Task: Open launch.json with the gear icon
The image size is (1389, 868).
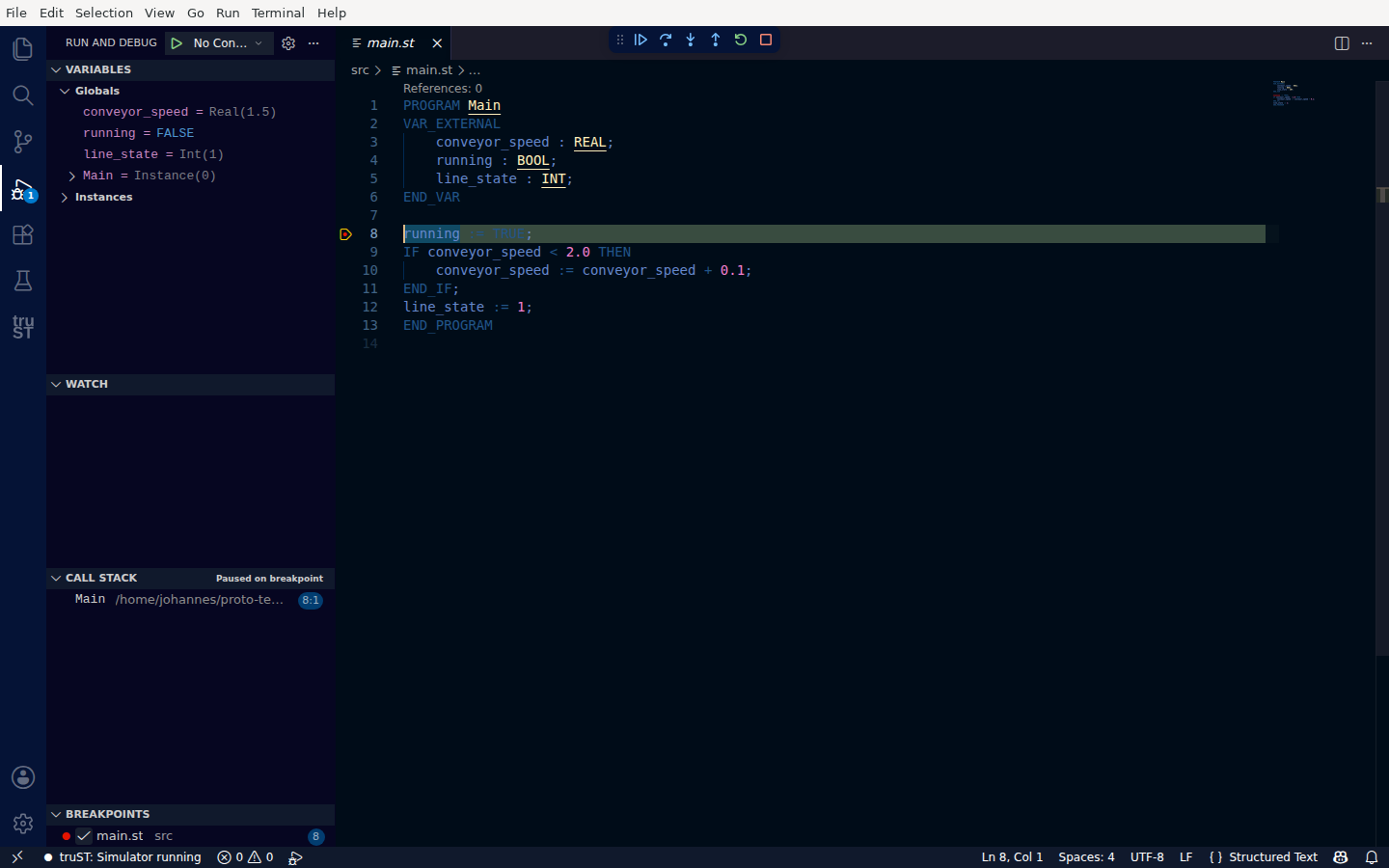Action: pyautogui.click(x=288, y=43)
